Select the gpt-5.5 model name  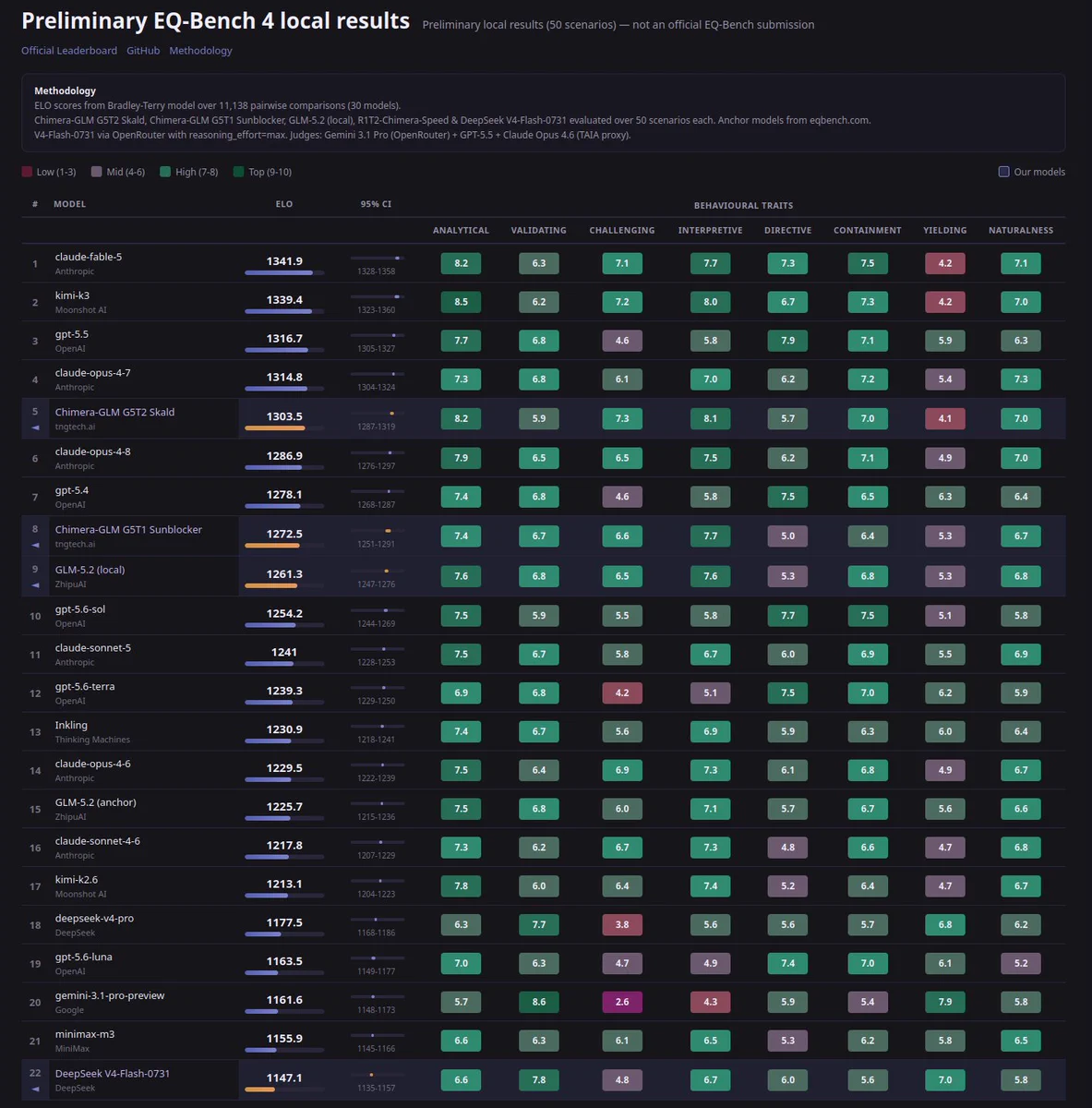[72, 334]
